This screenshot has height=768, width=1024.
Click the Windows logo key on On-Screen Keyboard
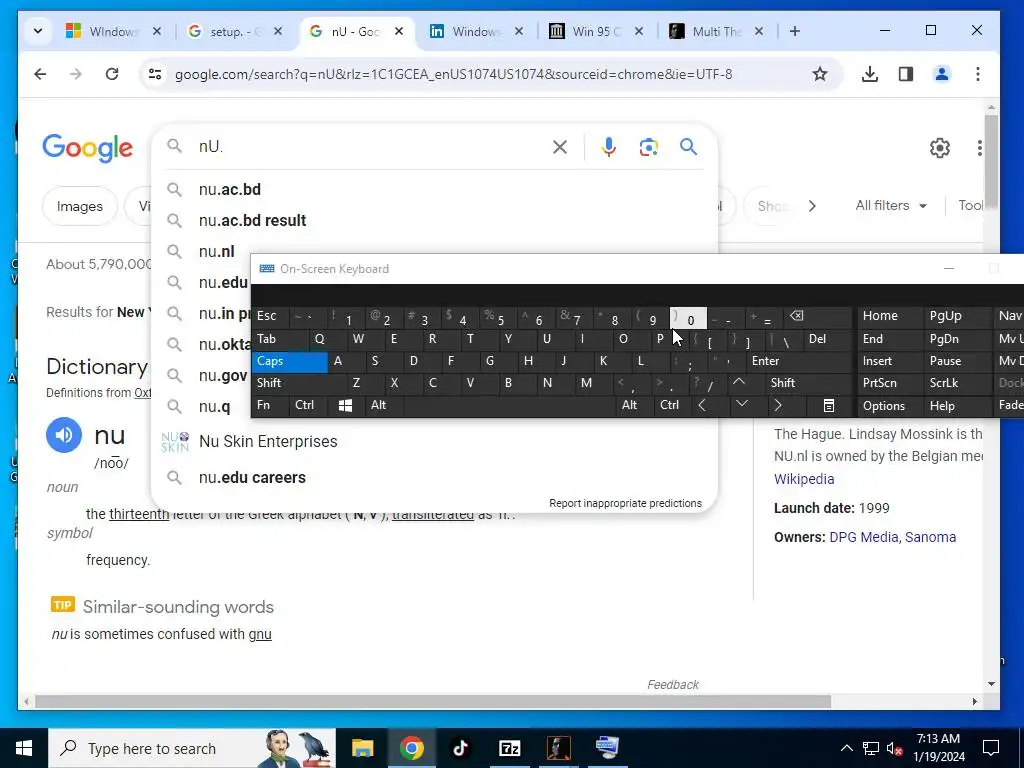pos(345,406)
